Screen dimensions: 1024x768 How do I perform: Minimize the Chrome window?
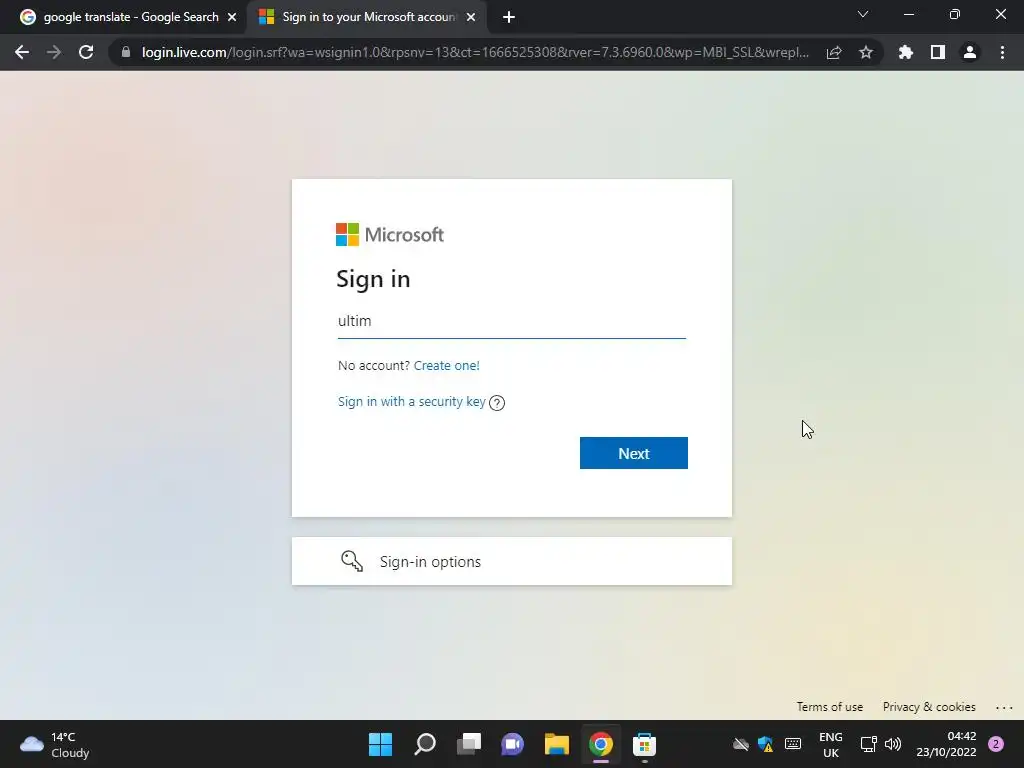click(908, 14)
